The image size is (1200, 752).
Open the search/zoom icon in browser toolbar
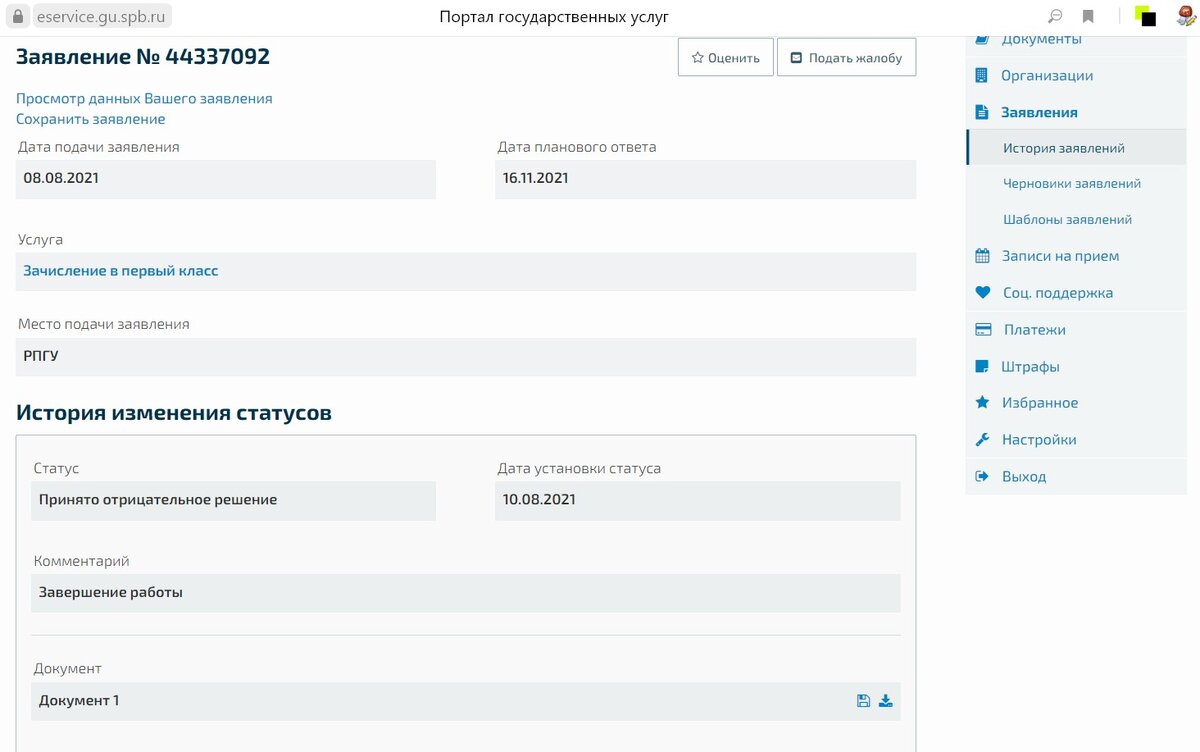click(1054, 17)
